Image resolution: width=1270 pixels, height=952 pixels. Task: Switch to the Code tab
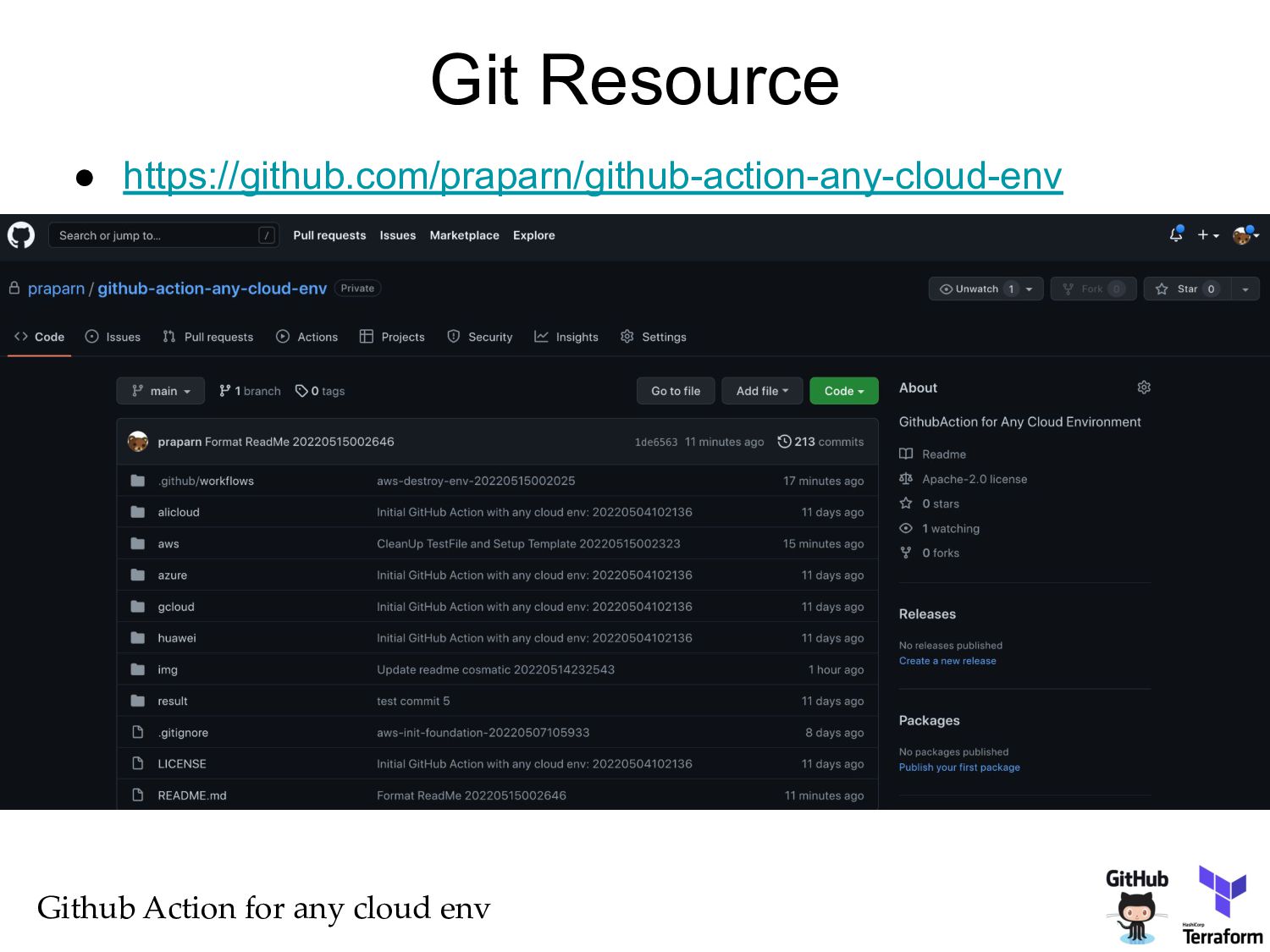coord(39,337)
